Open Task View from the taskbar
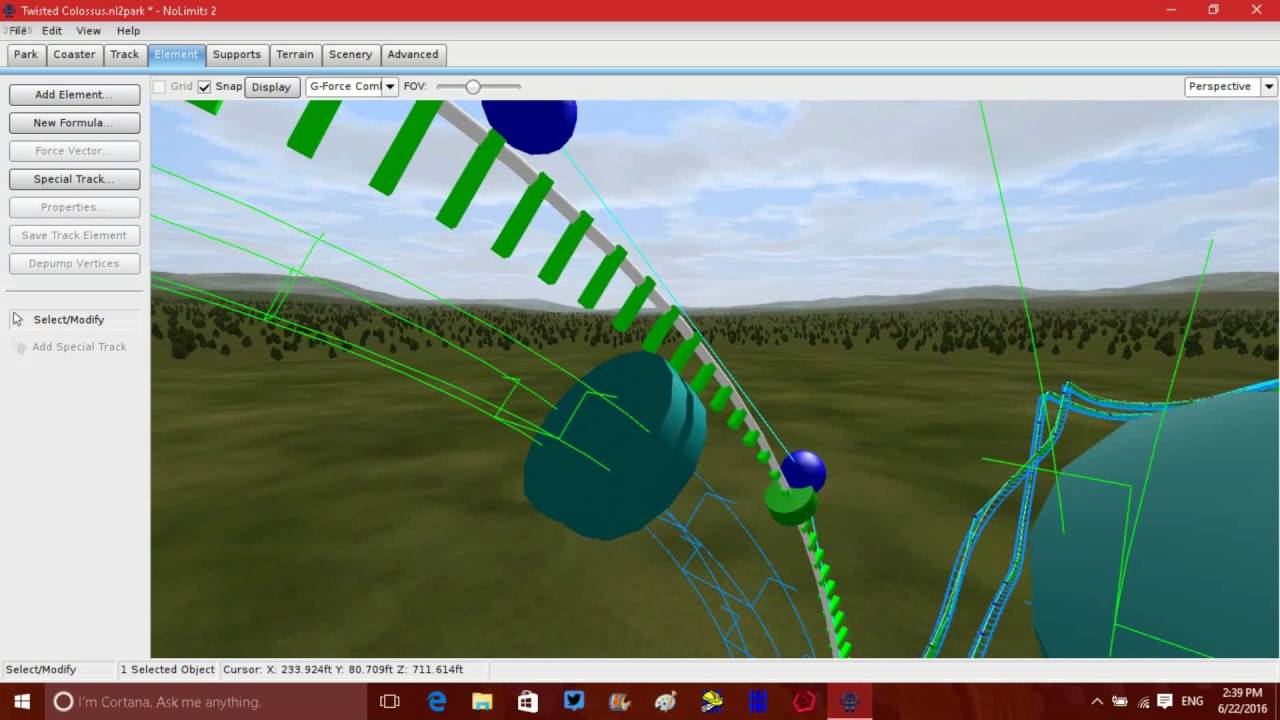 pos(390,702)
